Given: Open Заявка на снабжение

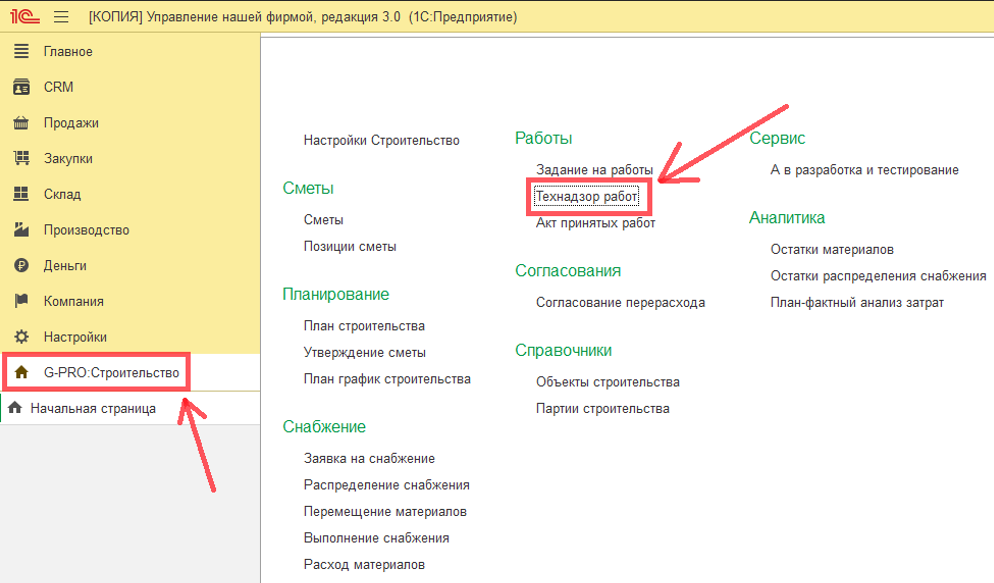Looking at the screenshot, I should 369,458.
